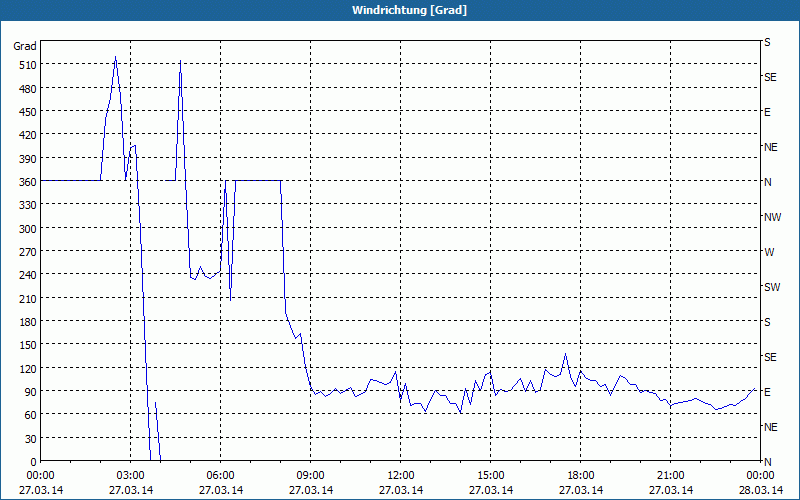Screen dimensions: 800x500
Task: Click the E compass label at the 450 gridline
Action: click(x=767, y=112)
